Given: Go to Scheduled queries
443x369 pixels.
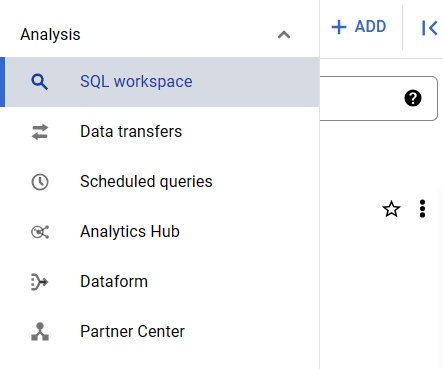Looking at the screenshot, I should pyautogui.click(x=160, y=182).
